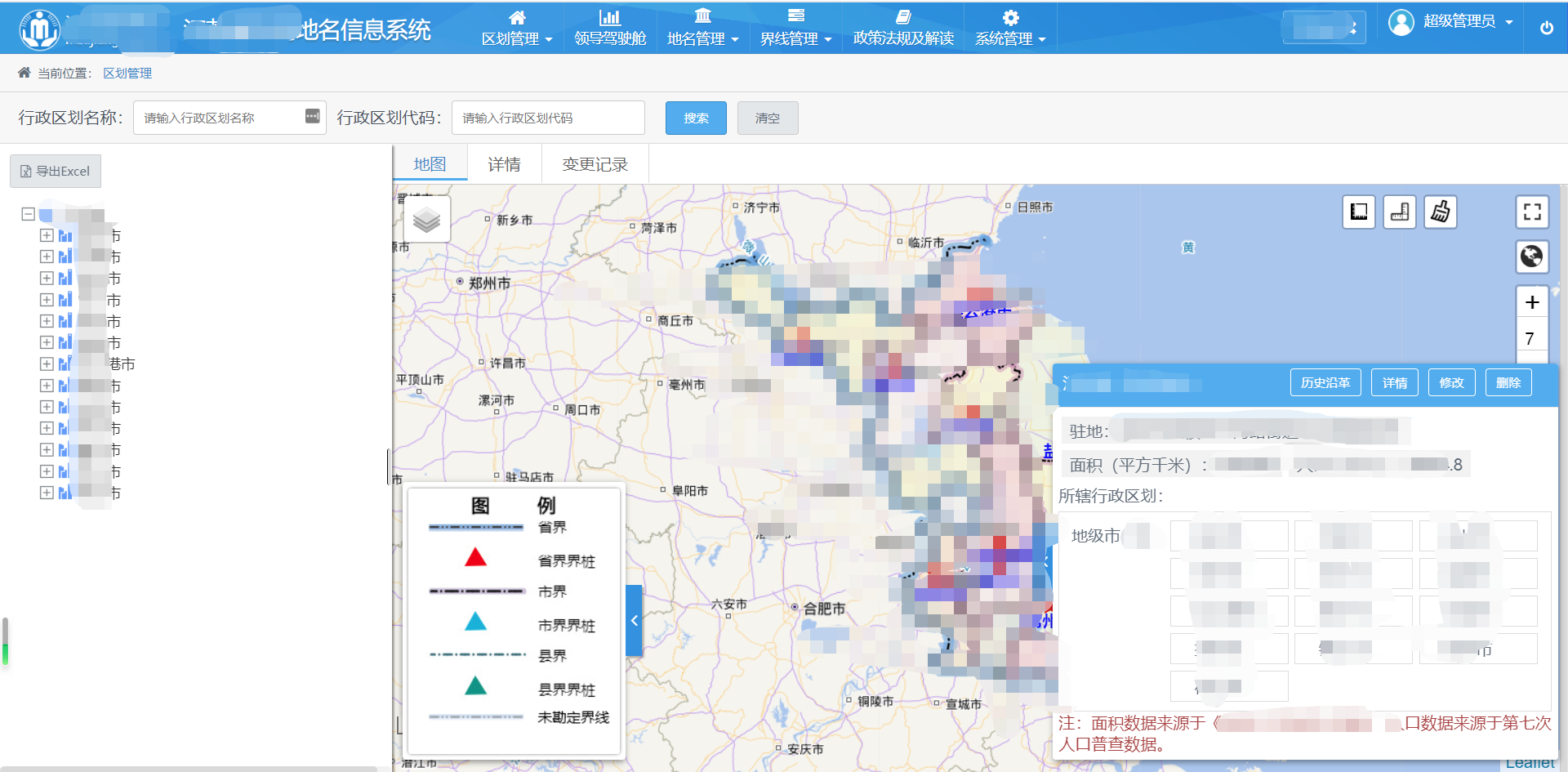Click the Leaflet attribution link
Image resolution: width=1568 pixels, height=772 pixels.
coord(1530,763)
